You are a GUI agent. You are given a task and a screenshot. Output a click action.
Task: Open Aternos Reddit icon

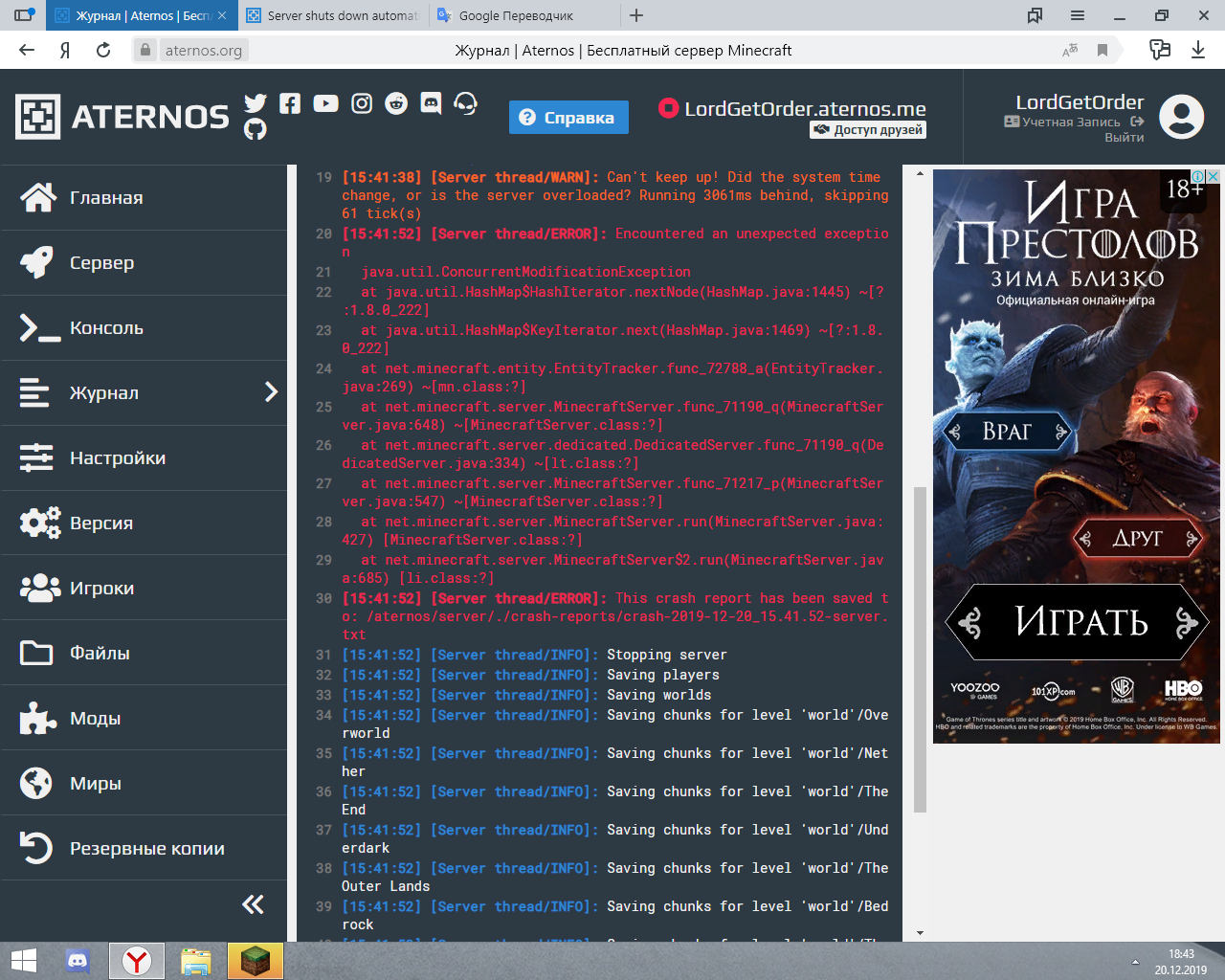396,103
